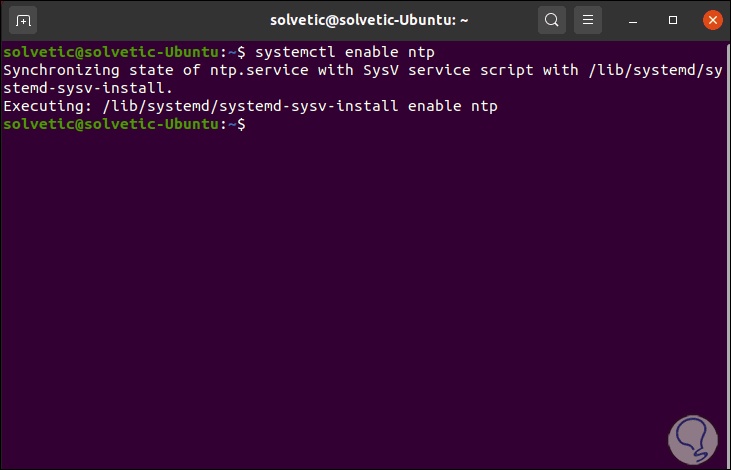This screenshot has height=470, width=731.
Task: Click the systemctl command word
Action: point(295,52)
